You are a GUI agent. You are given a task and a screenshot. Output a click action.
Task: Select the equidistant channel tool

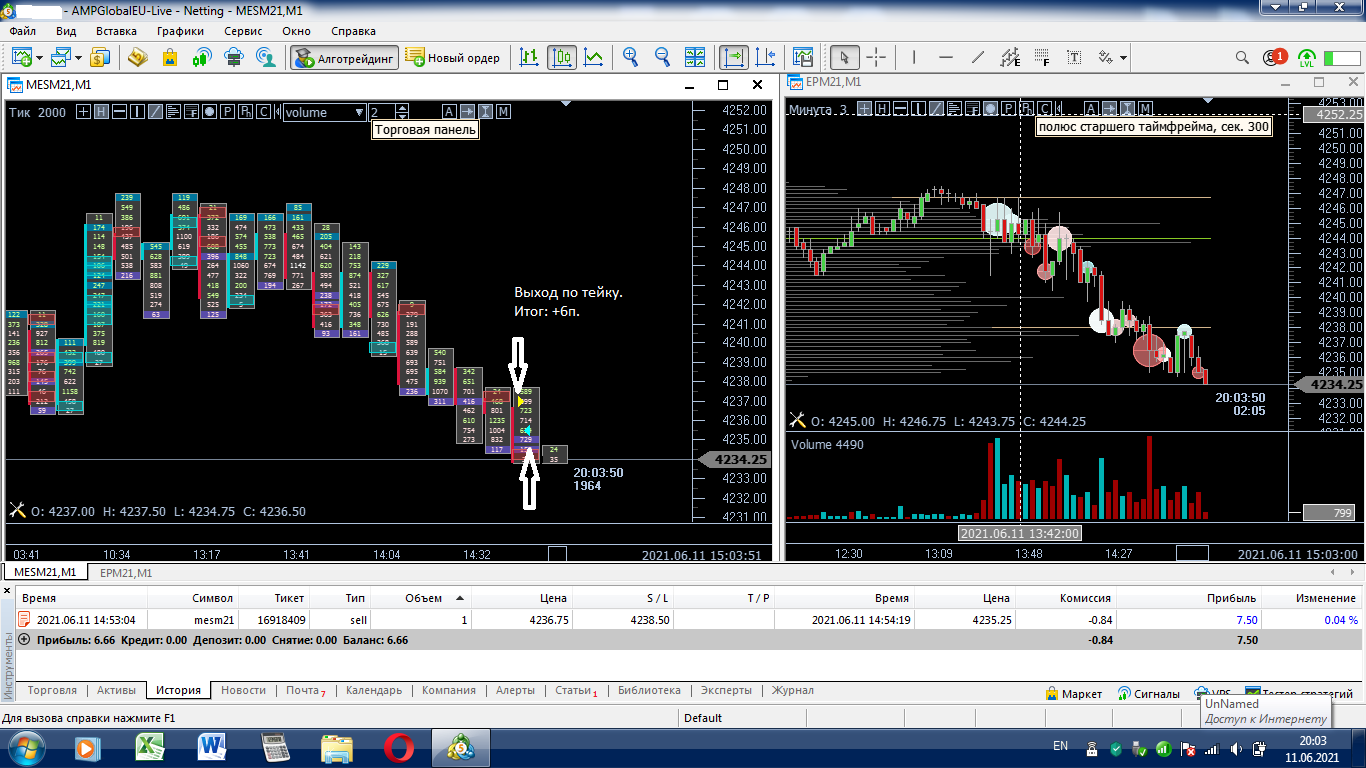[x=1010, y=57]
